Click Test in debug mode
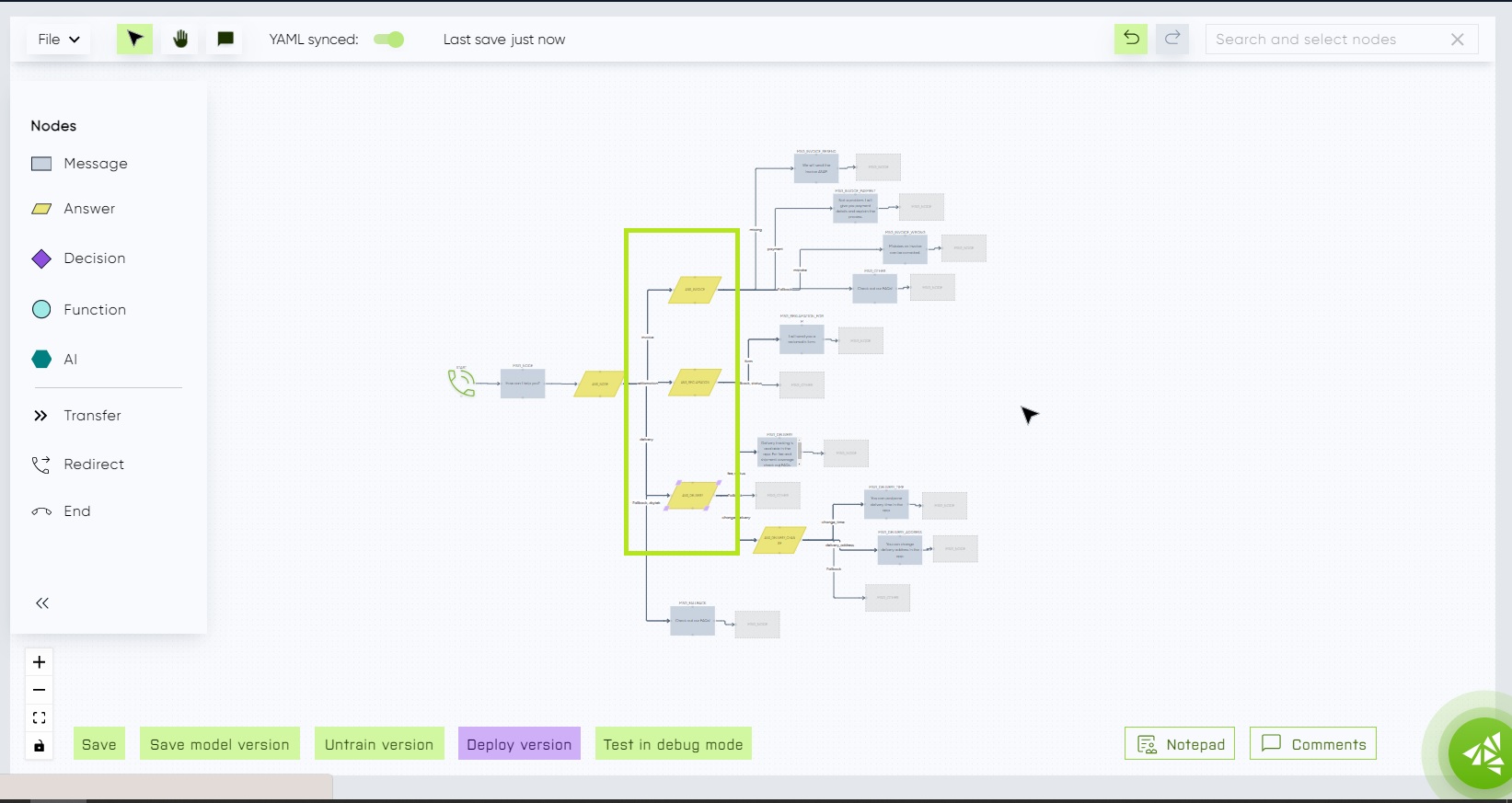Screen dimensions: 1512x803 [673, 744]
